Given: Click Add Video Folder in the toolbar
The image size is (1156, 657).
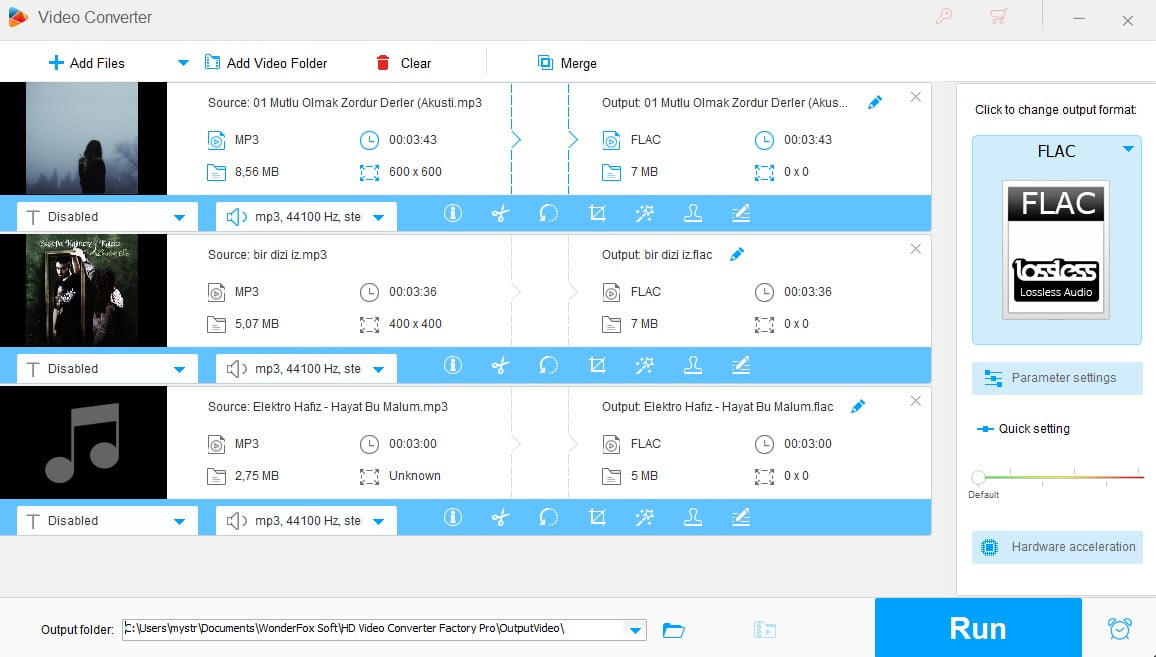Looking at the screenshot, I should [267, 62].
